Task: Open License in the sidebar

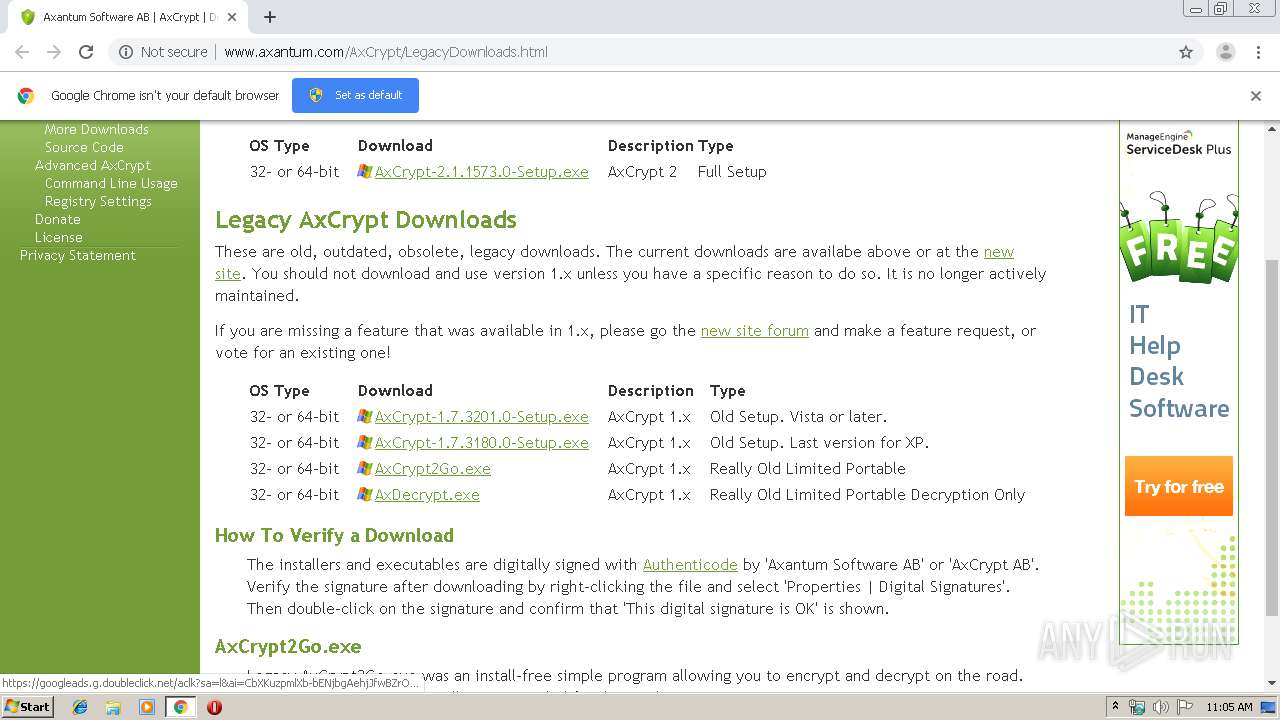Action: (x=59, y=237)
